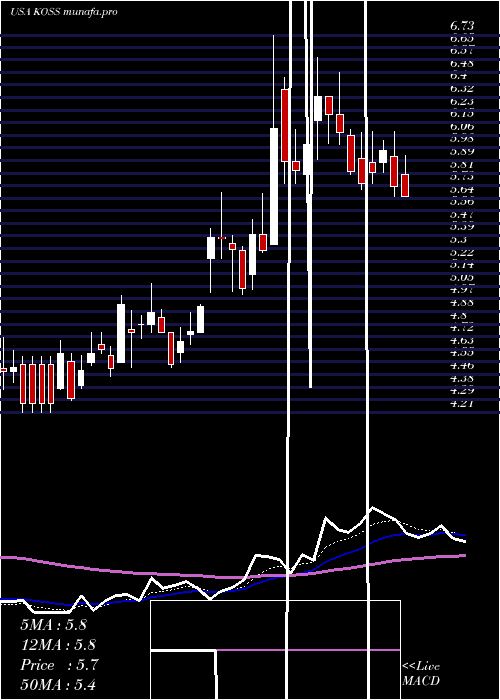
Task: Click the 4.88 price axis label
Action: (462, 303)
